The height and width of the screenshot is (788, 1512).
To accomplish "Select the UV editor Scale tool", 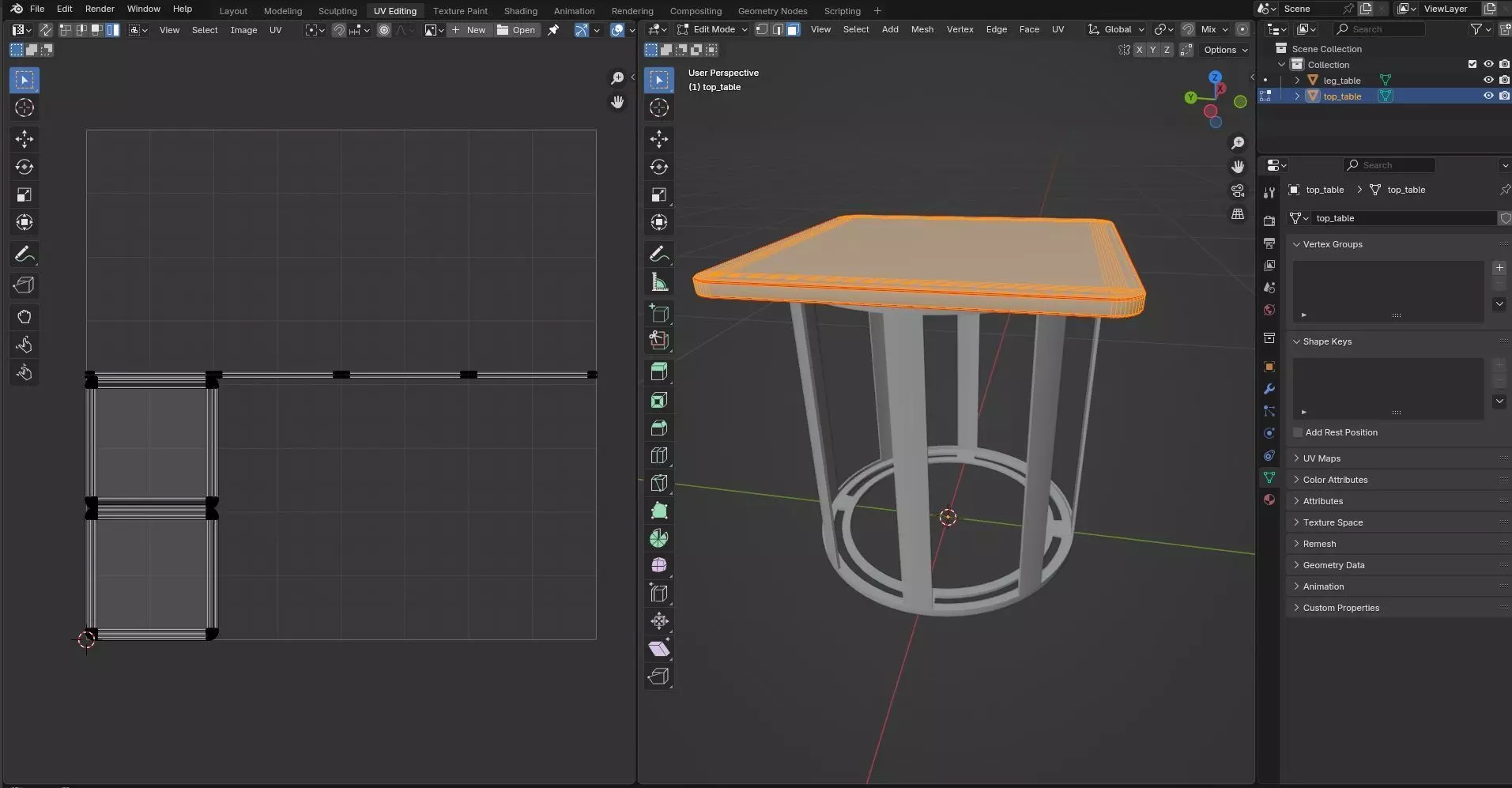I will coord(25,194).
